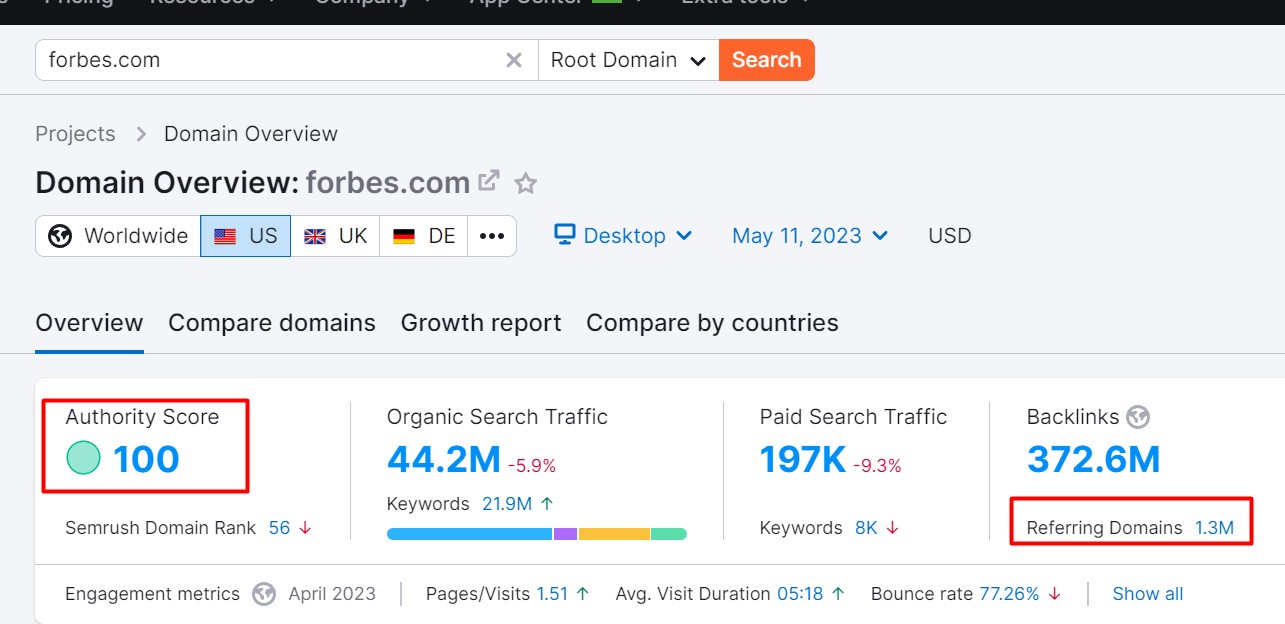Open Semrush Domain Rank 56
The height and width of the screenshot is (624, 1285).
click(x=279, y=528)
